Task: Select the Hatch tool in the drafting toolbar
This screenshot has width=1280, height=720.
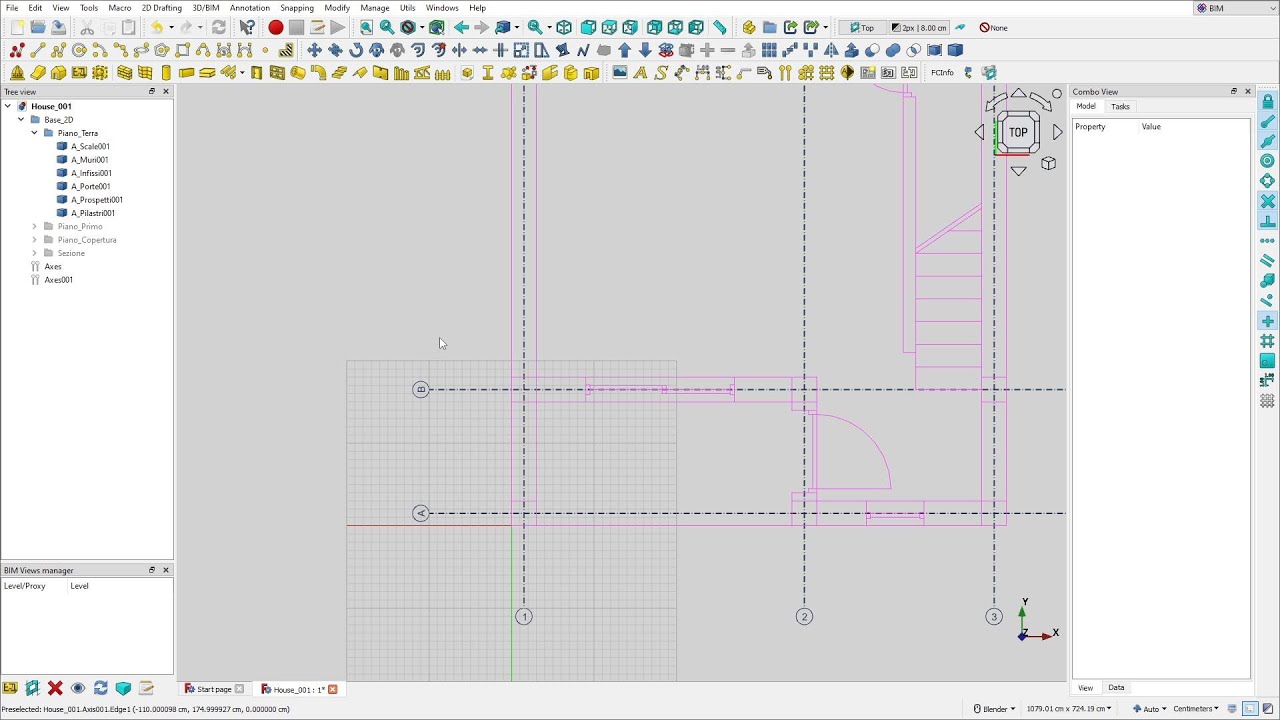Action: (286, 50)
